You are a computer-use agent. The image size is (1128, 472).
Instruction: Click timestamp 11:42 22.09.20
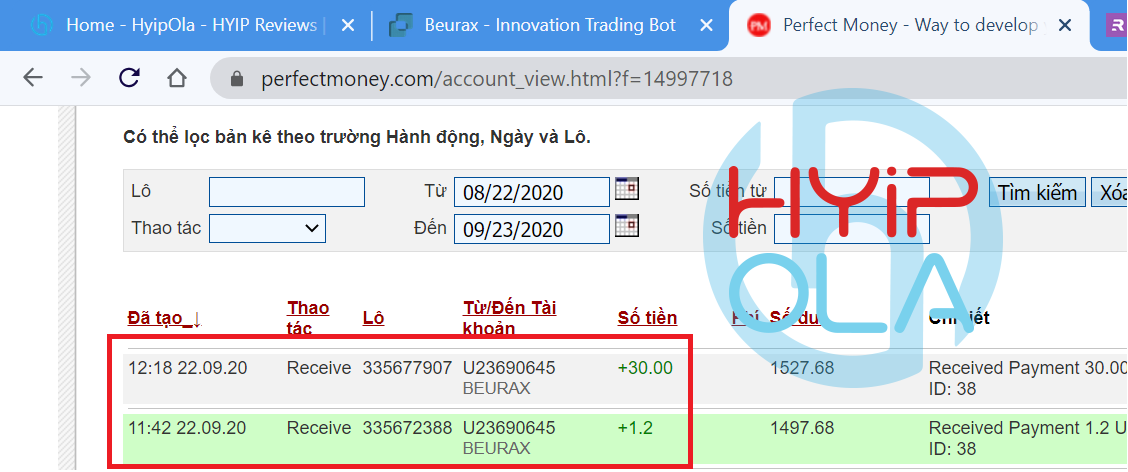(x=187, y=428)
